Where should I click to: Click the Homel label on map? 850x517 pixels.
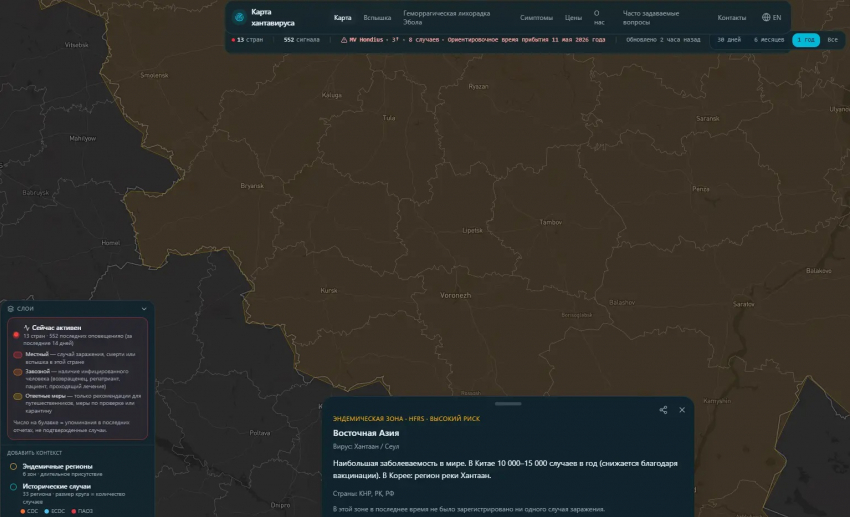[x=111, y=243]
